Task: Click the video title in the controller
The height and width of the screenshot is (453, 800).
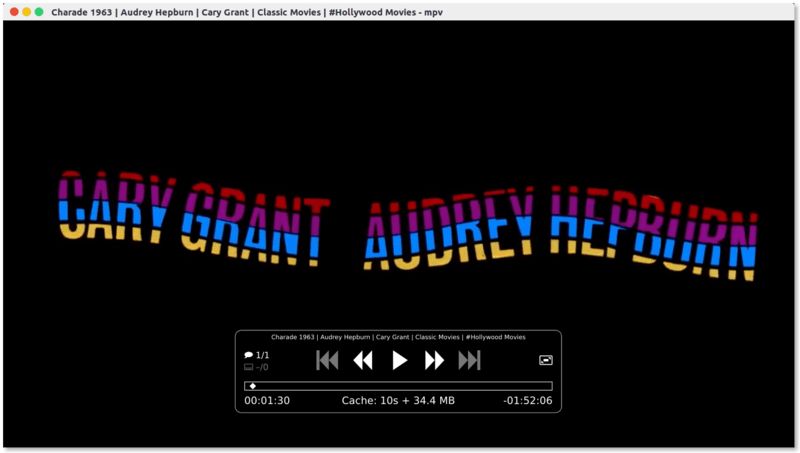Action: click(x=398, y=337)
